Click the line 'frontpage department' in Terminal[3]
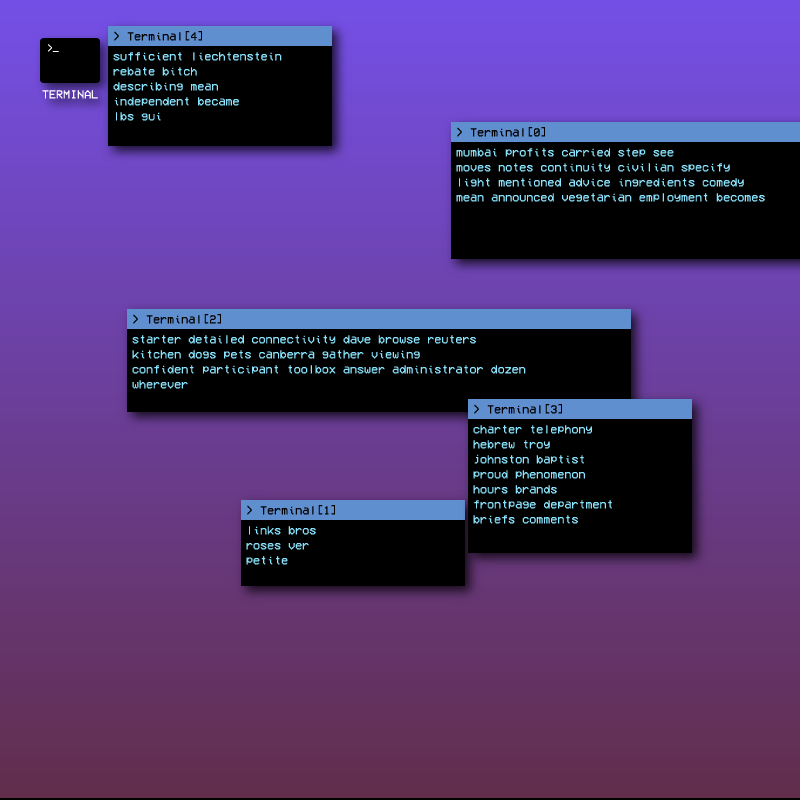The width and height of the screenshot is (800, 800). [542, 505]
